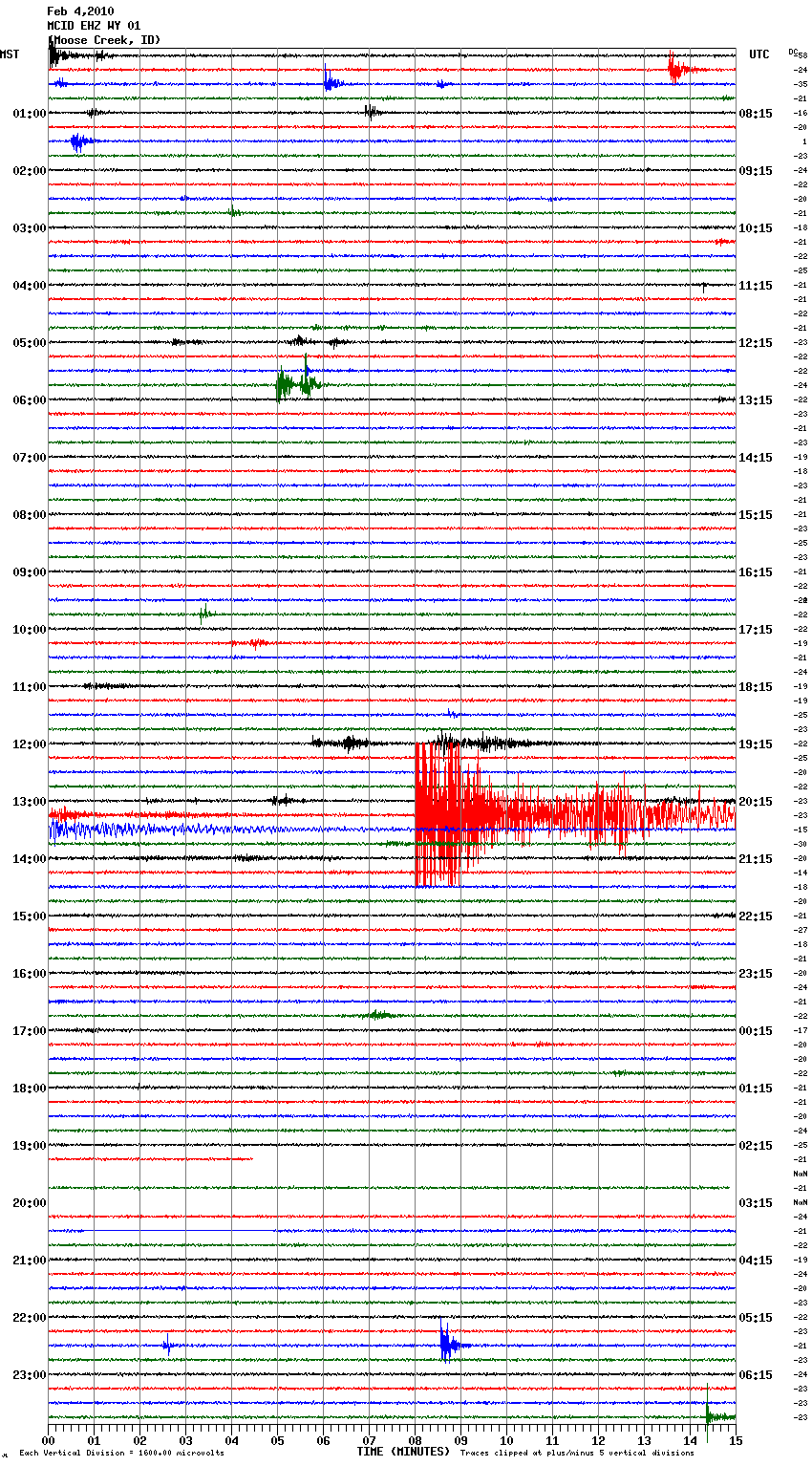
Task: Click the green seismic burst near 05:45 trace
Action: (x=285, y=385)
